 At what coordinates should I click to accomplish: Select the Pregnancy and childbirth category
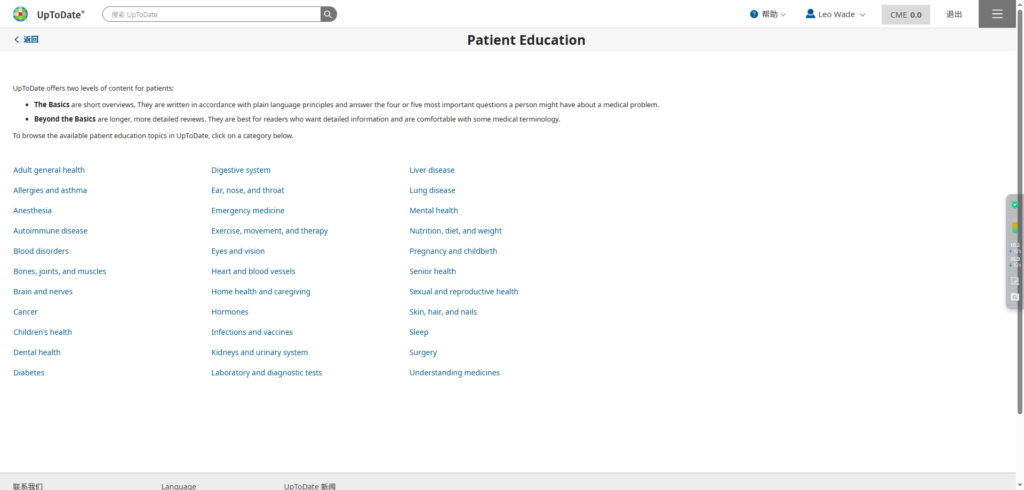tap(453, 251)
